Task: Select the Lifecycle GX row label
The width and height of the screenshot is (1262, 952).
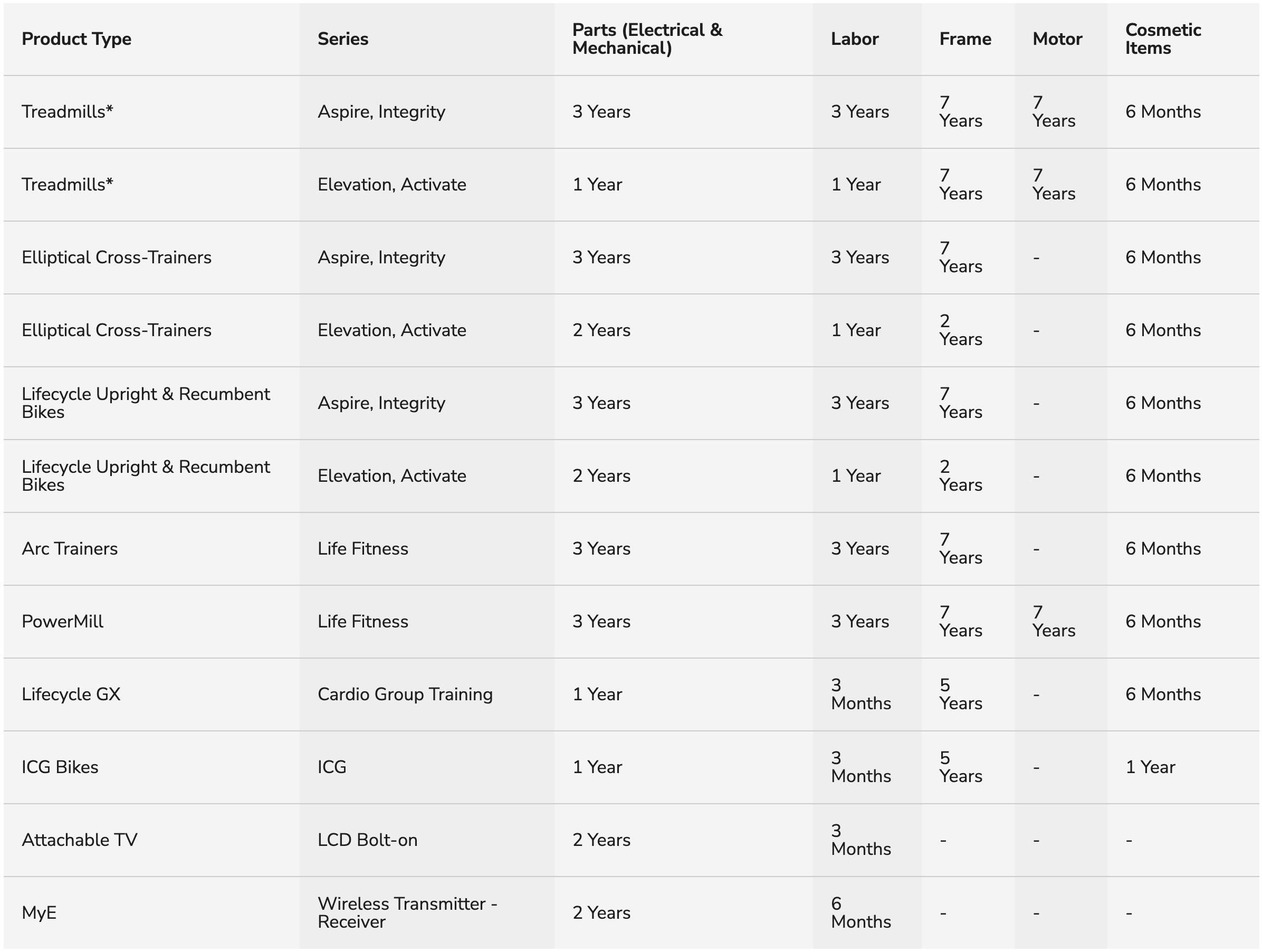Action: coord(71,694)
